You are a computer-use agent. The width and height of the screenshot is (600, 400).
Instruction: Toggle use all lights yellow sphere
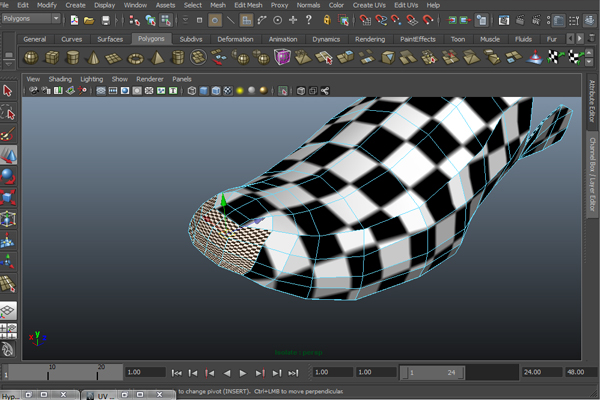coord(240,91)
